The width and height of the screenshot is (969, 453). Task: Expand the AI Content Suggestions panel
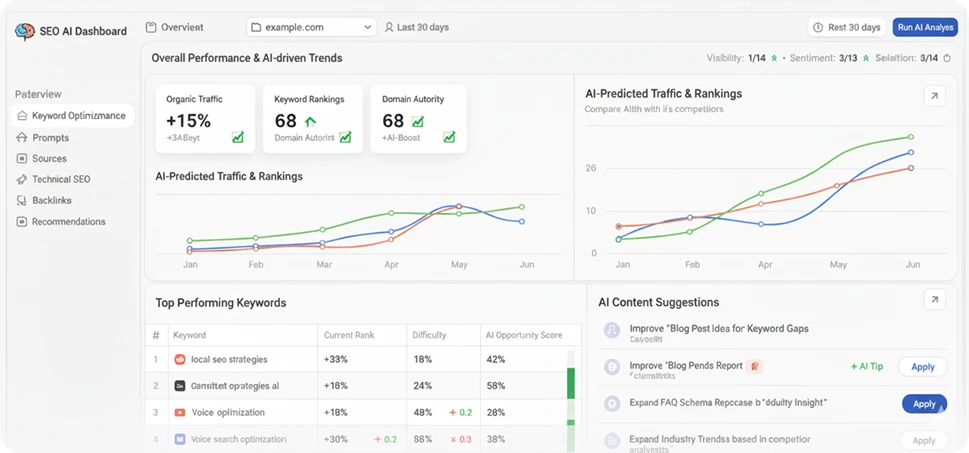click(934, 299)
